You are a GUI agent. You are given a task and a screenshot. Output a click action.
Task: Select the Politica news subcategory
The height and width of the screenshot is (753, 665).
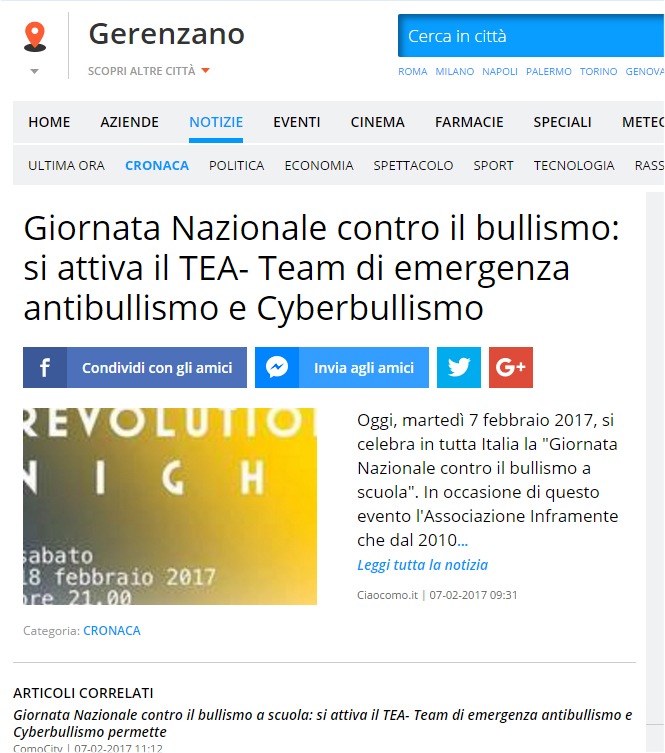click(x=236, y=166)
